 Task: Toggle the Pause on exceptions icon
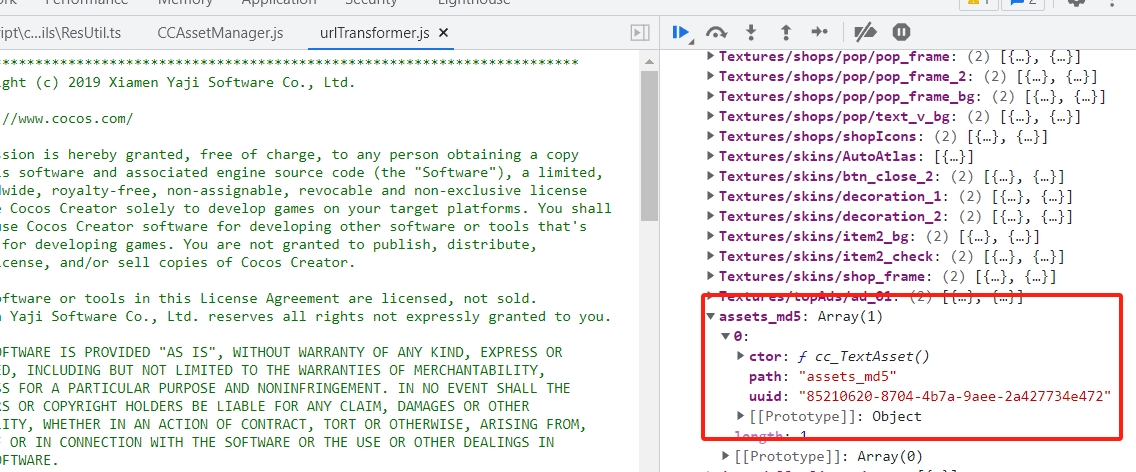point(901,32)
